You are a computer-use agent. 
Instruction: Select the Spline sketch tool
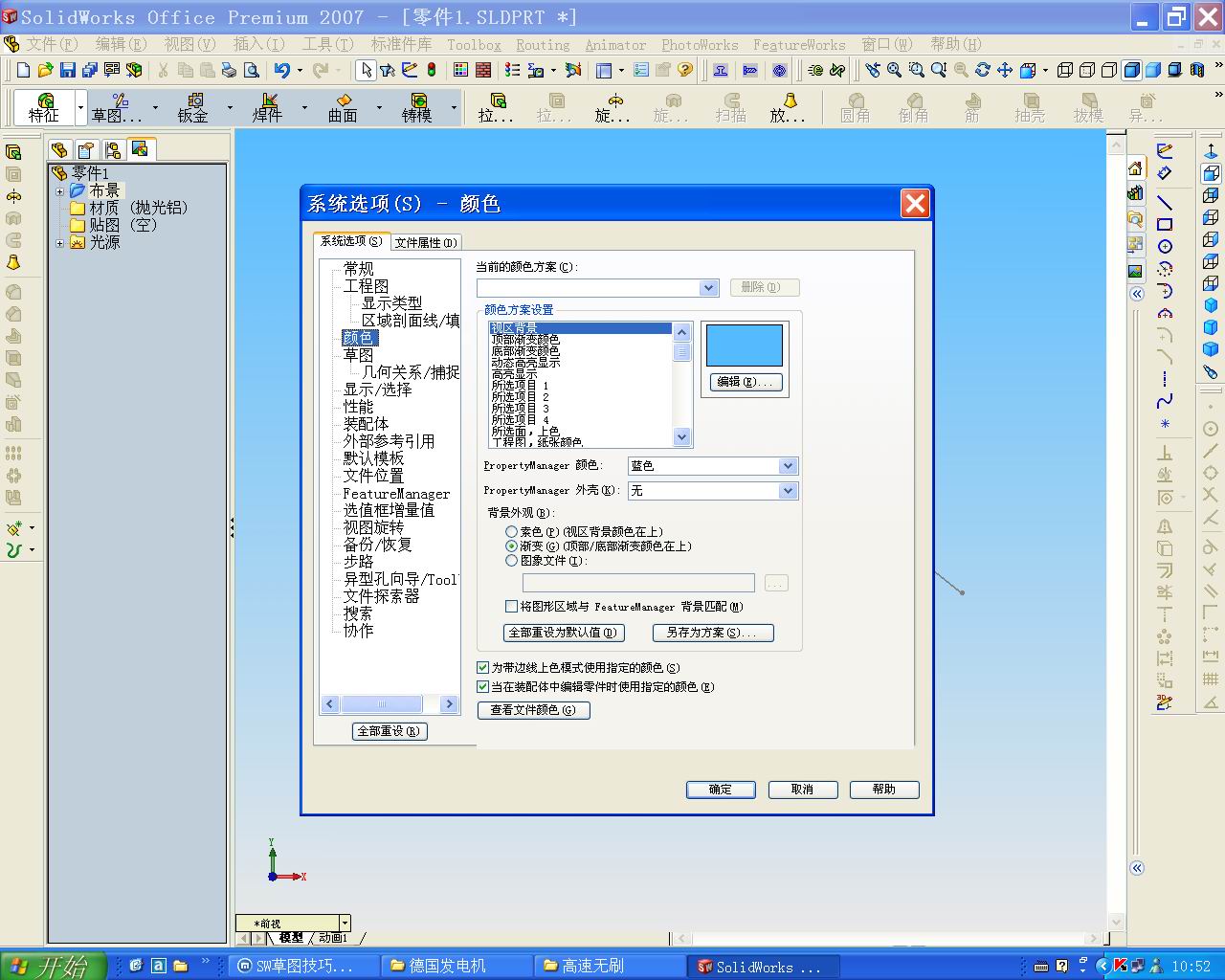point(1165,401)
